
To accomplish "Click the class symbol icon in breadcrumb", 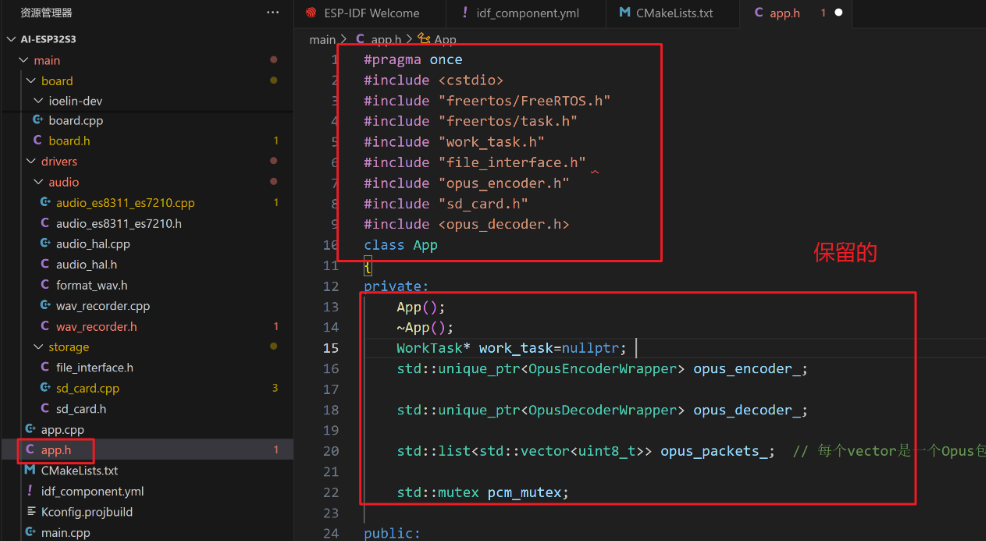I will (424, 39).
